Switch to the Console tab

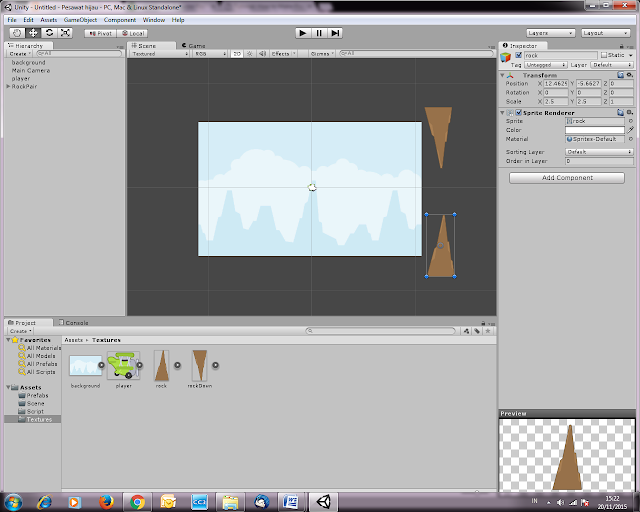73,323
